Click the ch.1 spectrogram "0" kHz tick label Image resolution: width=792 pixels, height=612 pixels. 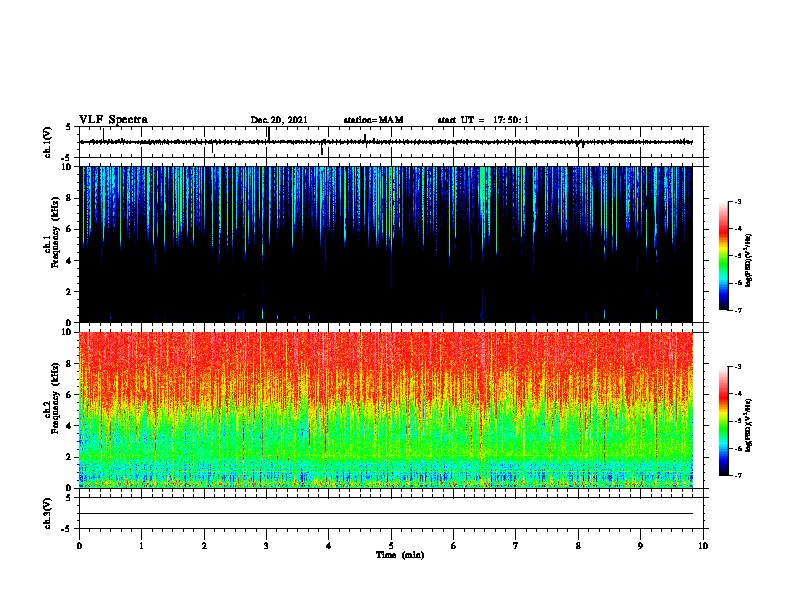point(70,323)
